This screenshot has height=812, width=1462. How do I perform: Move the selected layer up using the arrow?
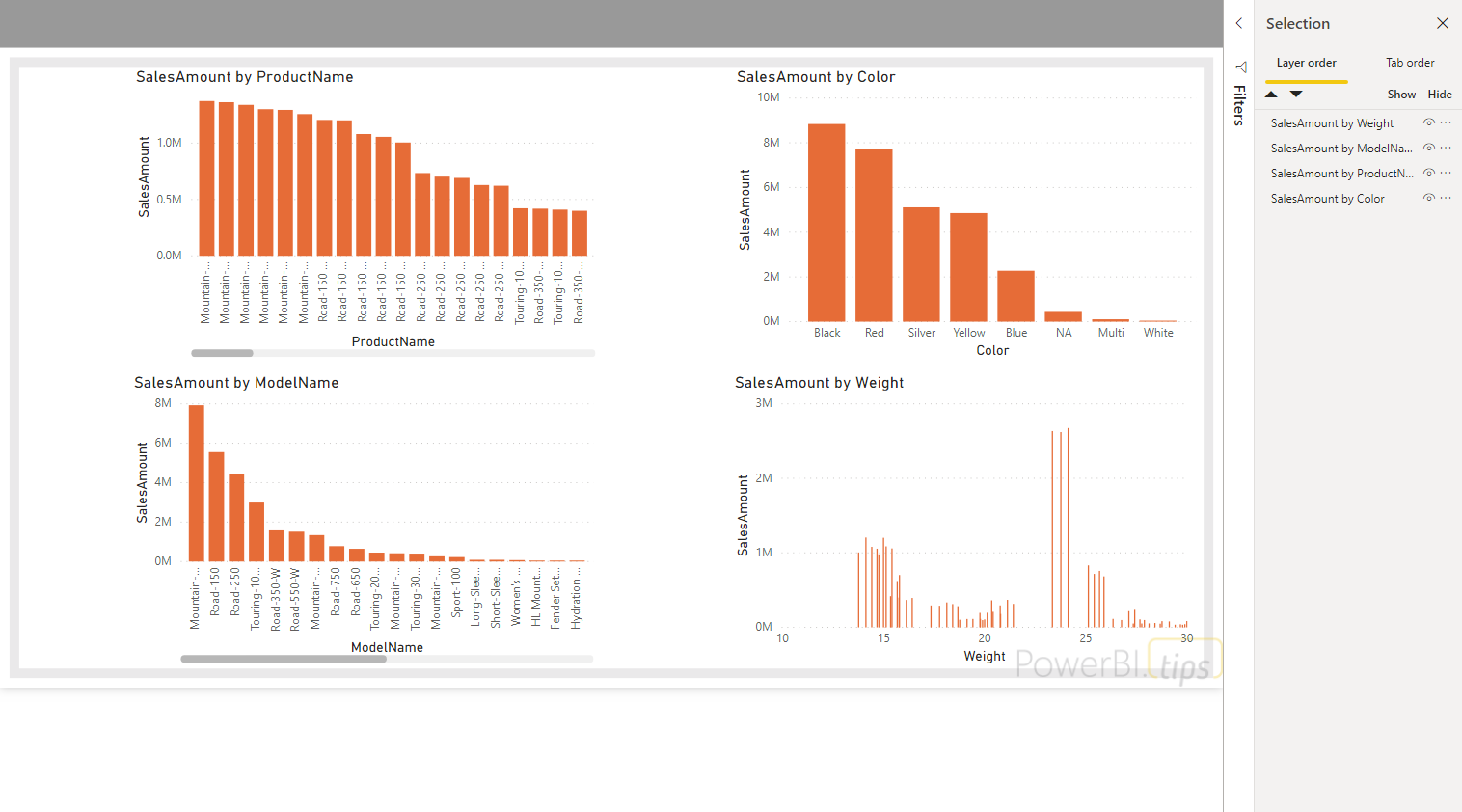point(1271,94)
